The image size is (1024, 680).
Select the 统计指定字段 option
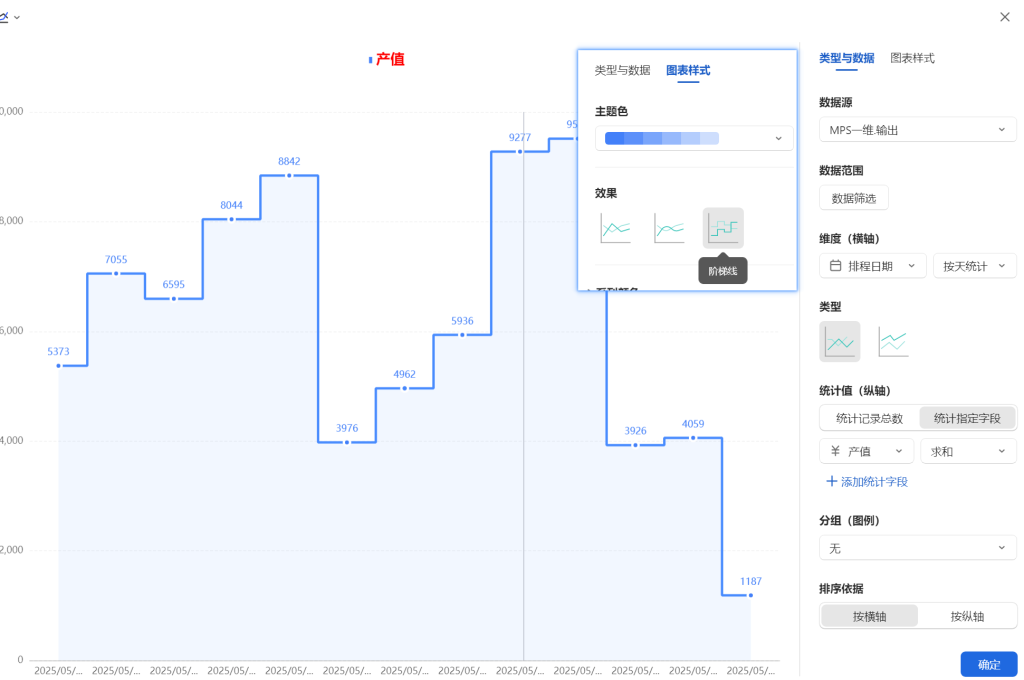click(967, 418)
